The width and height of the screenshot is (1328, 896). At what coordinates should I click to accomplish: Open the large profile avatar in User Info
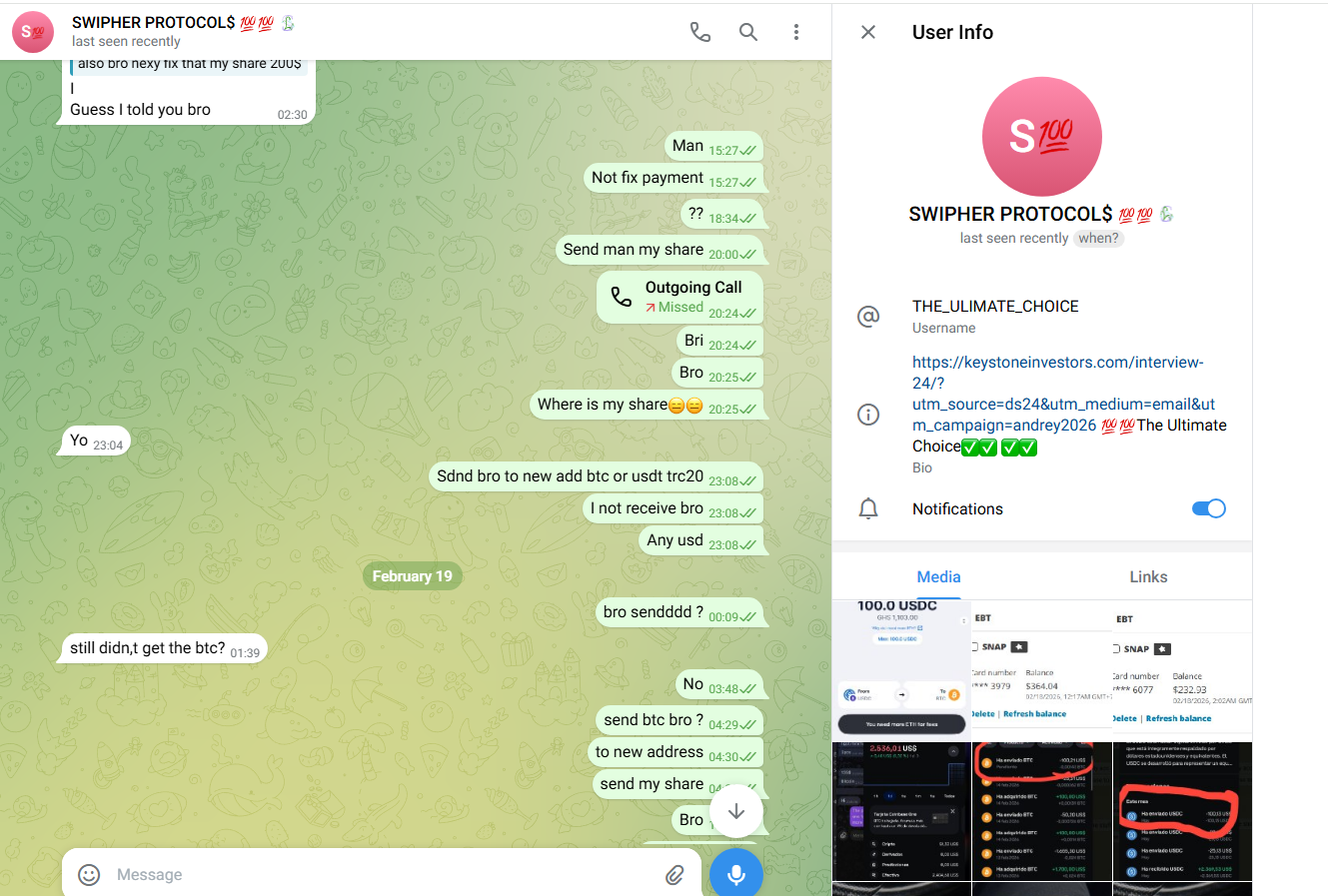[1041, 136]
